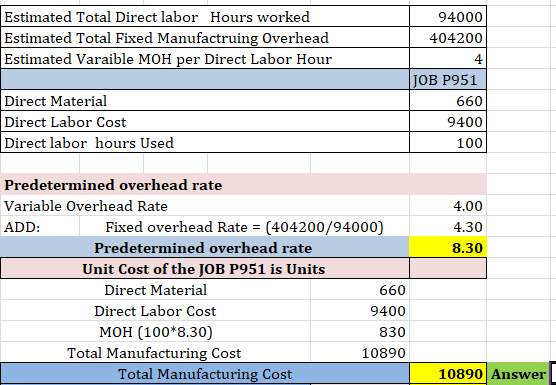Select the cell 'Estimated Total Direct labor Hours worked'
This screenshot has width=556, height=385.
pyautogui.click(x=205, y=17)
